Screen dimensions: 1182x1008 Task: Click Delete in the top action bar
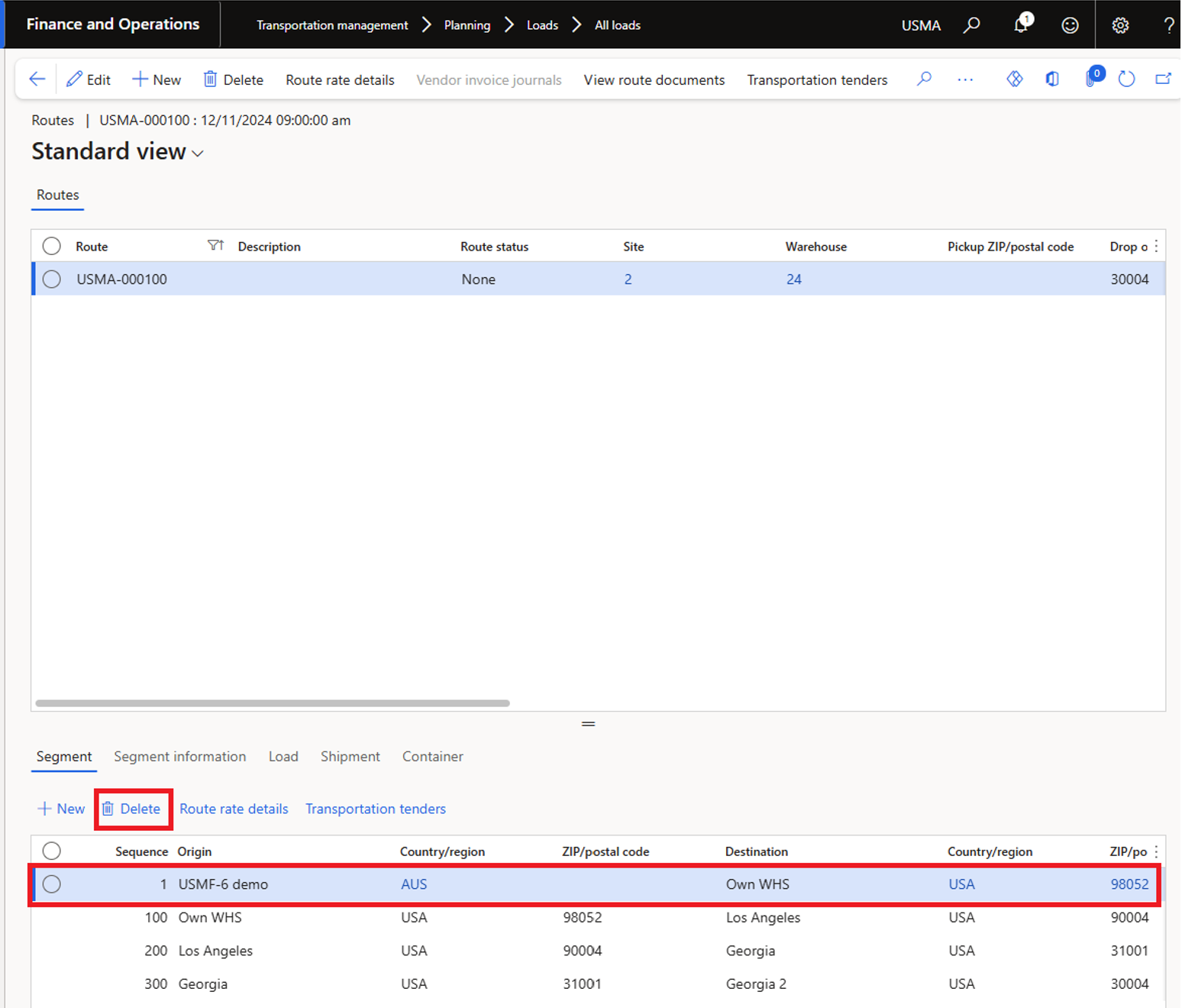point(233,79)
